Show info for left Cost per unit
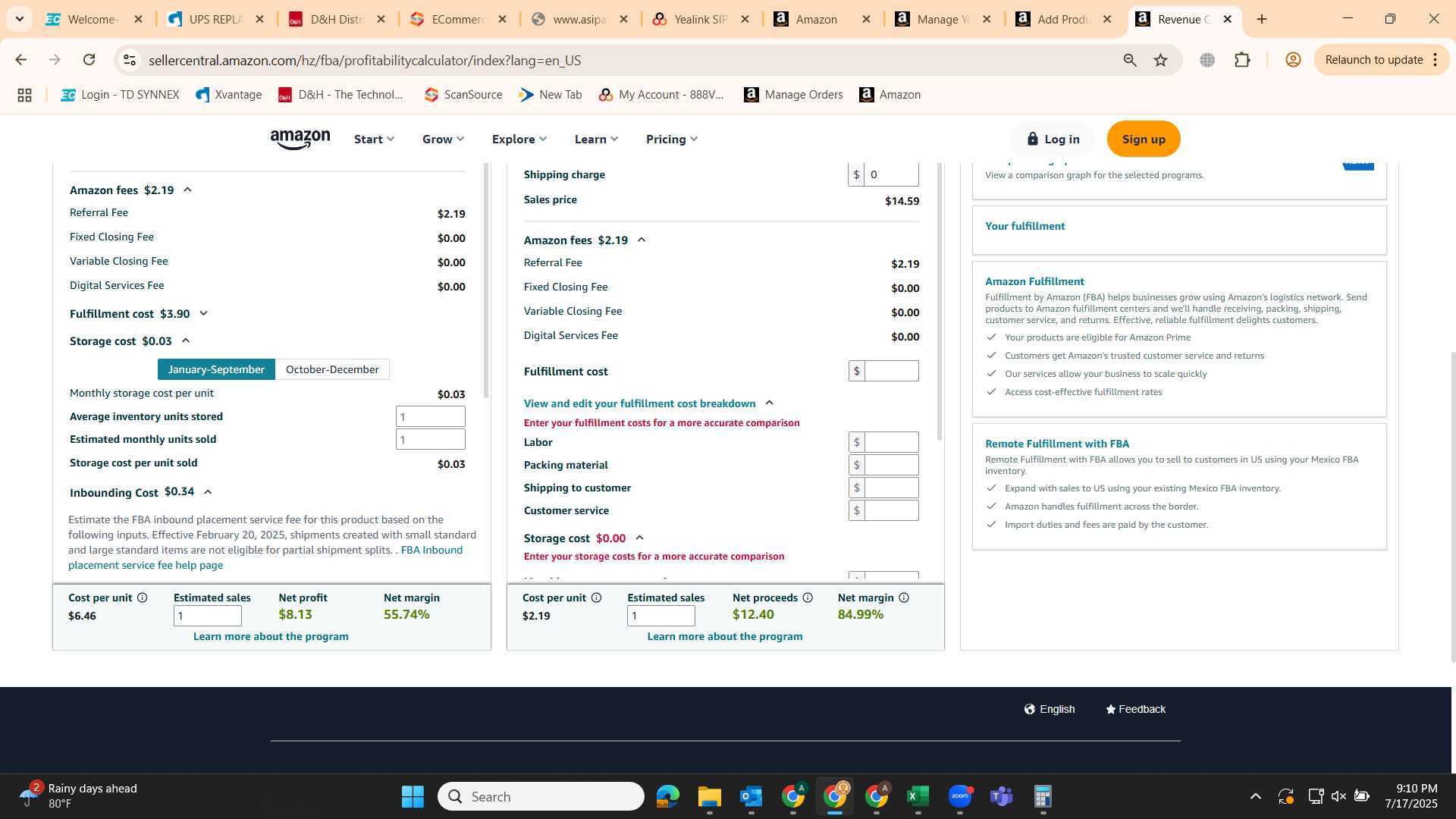This screenshot has height=819, width=1456. coord(142,598)
